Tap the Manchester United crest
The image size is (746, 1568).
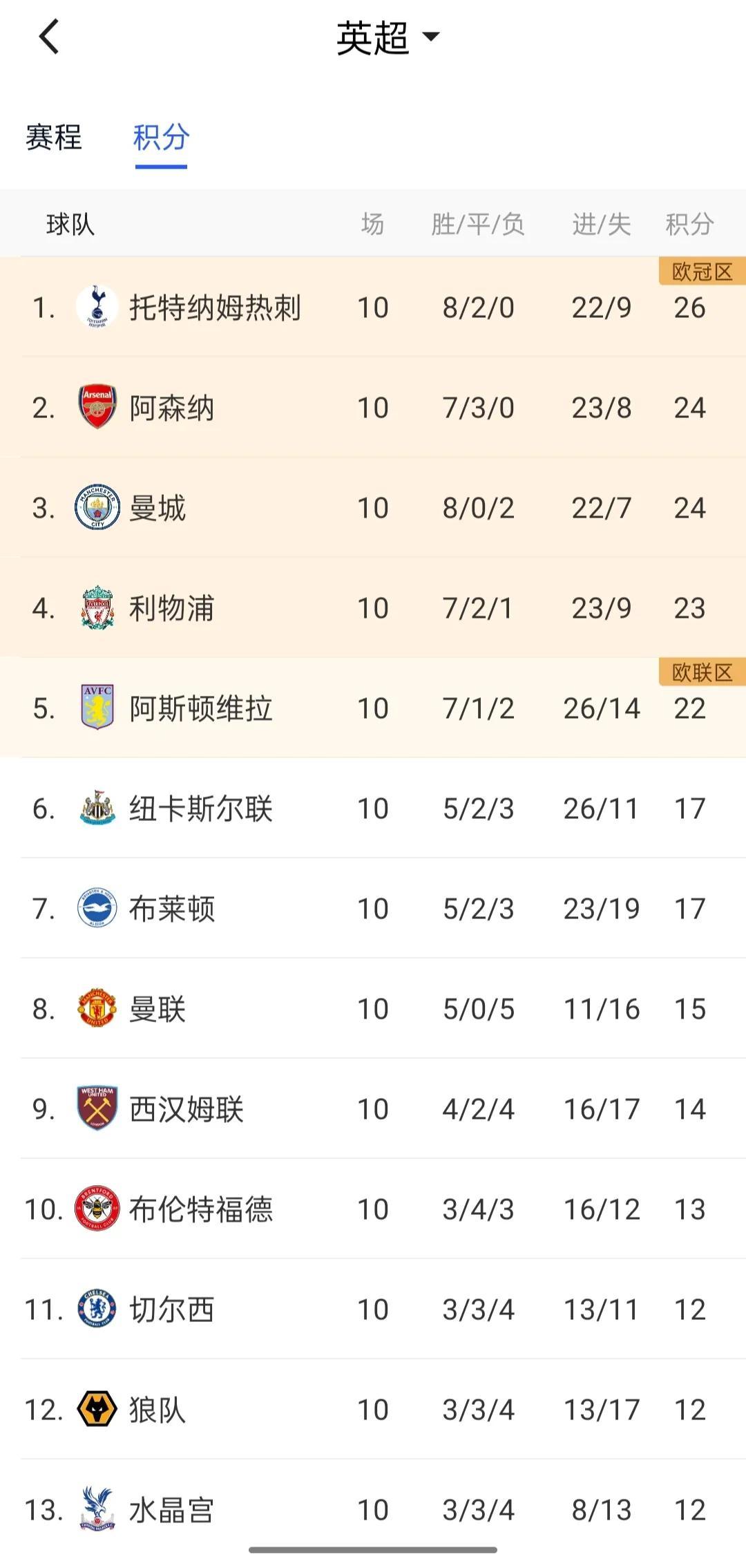pos(97,1008)
